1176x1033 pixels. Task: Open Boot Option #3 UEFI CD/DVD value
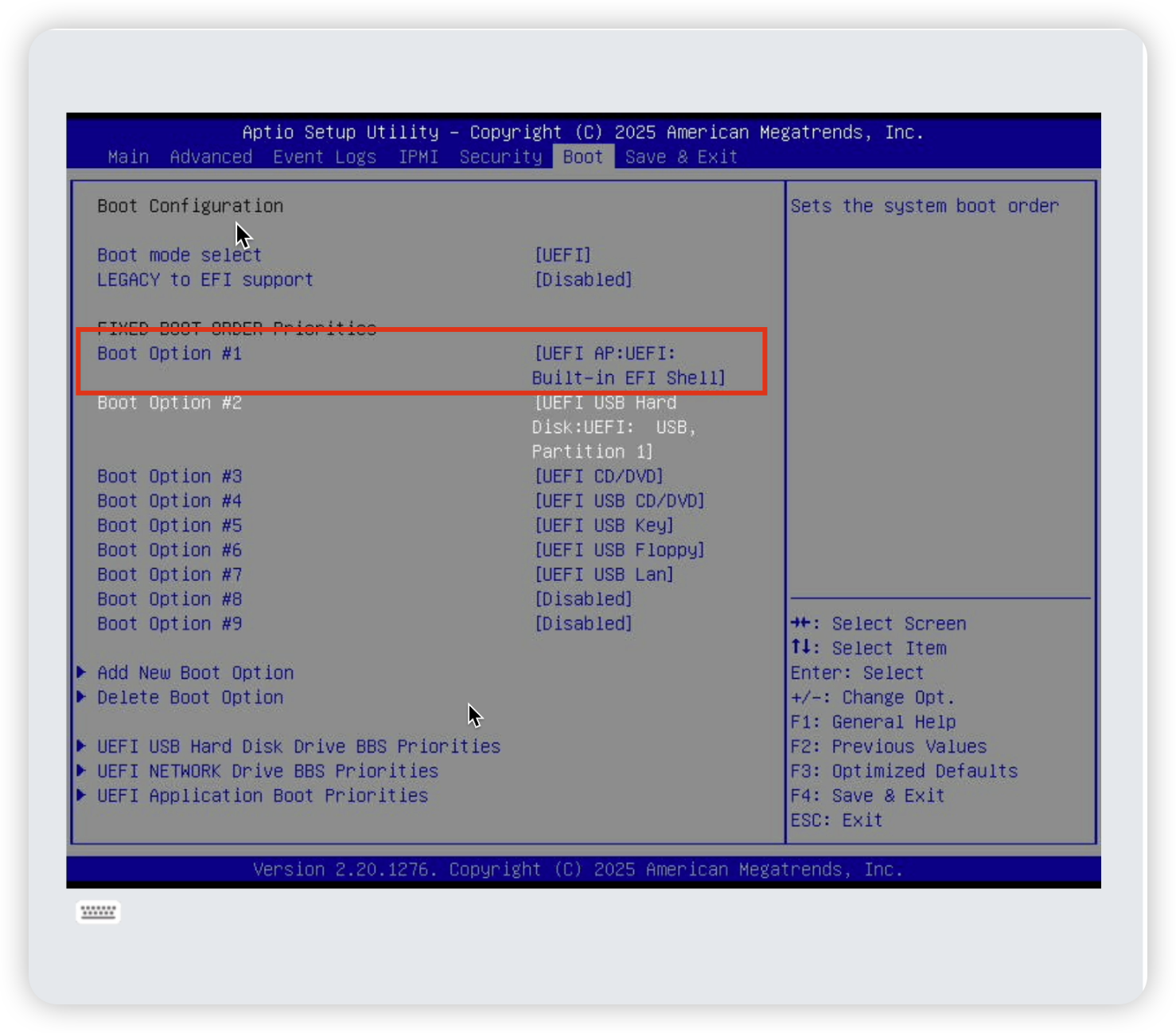tap(599, 477)
